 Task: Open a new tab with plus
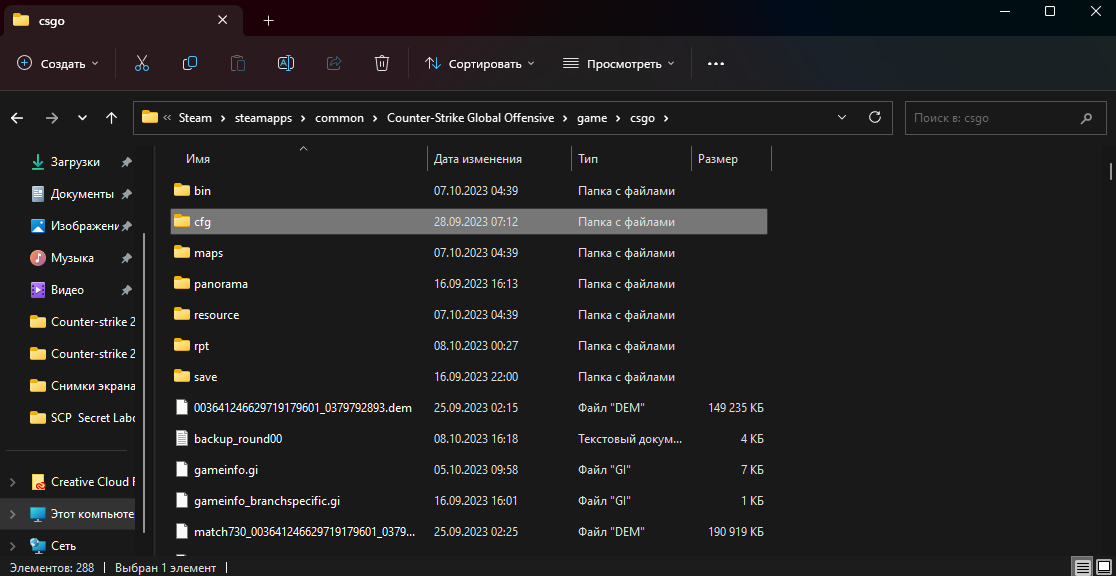tap(268, 20)
